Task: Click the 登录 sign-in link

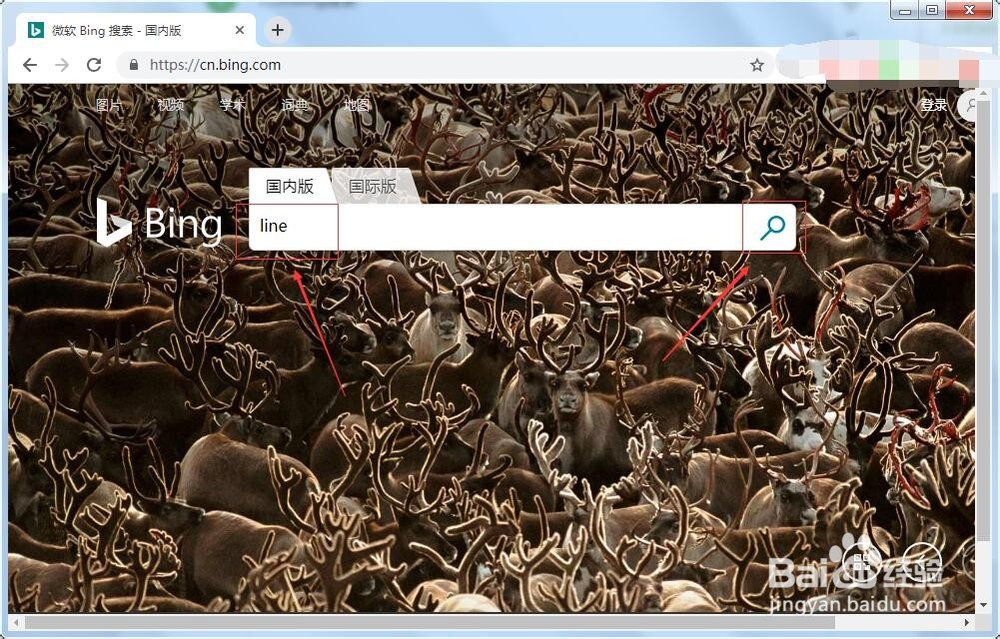Action: tap(934, 105)
